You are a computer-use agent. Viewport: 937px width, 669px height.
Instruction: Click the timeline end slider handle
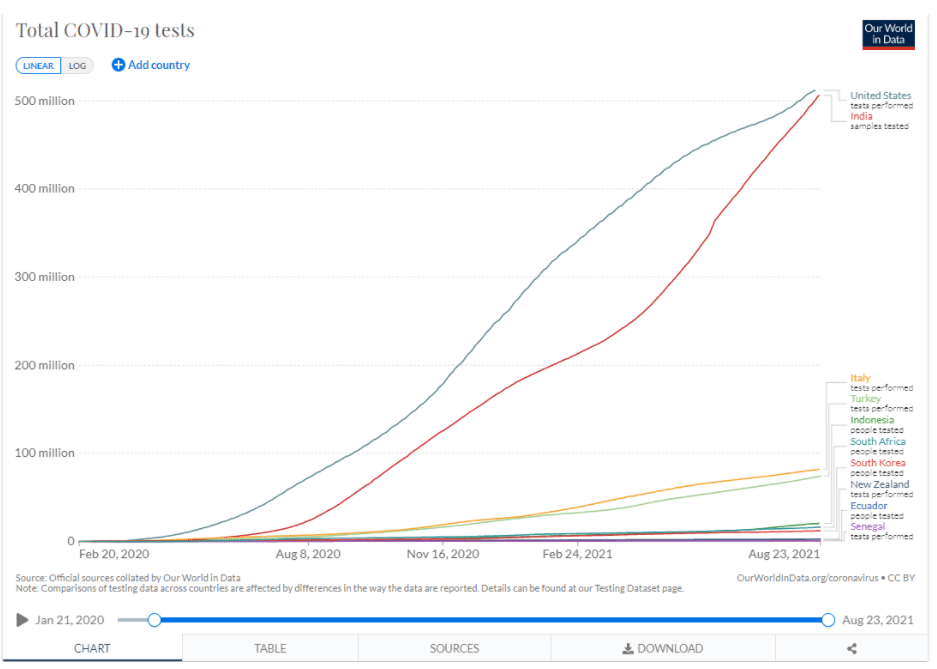coord(828,620)
